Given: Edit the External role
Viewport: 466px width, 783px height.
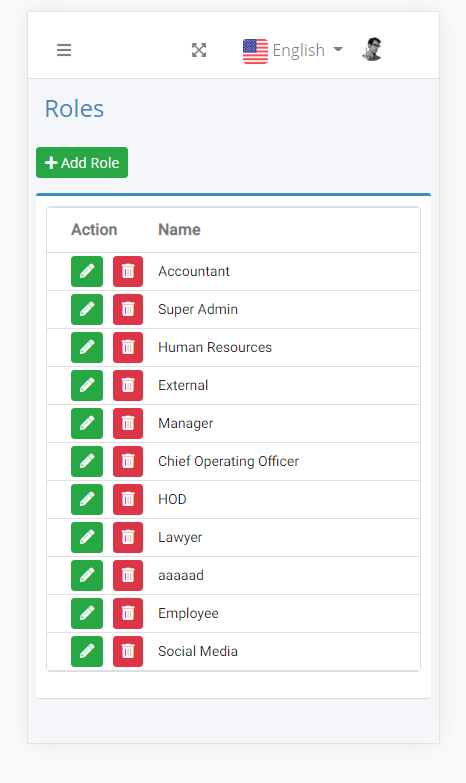Looking at the screenshot, I should 87,386.
